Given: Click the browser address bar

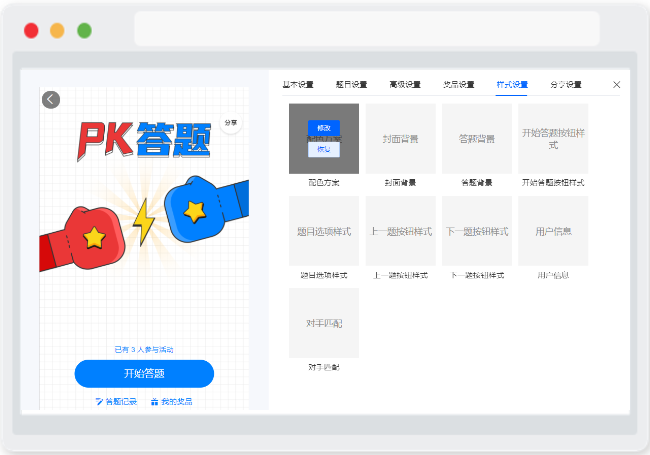Looking at the screenshot, I should click(x=367, y=29).
